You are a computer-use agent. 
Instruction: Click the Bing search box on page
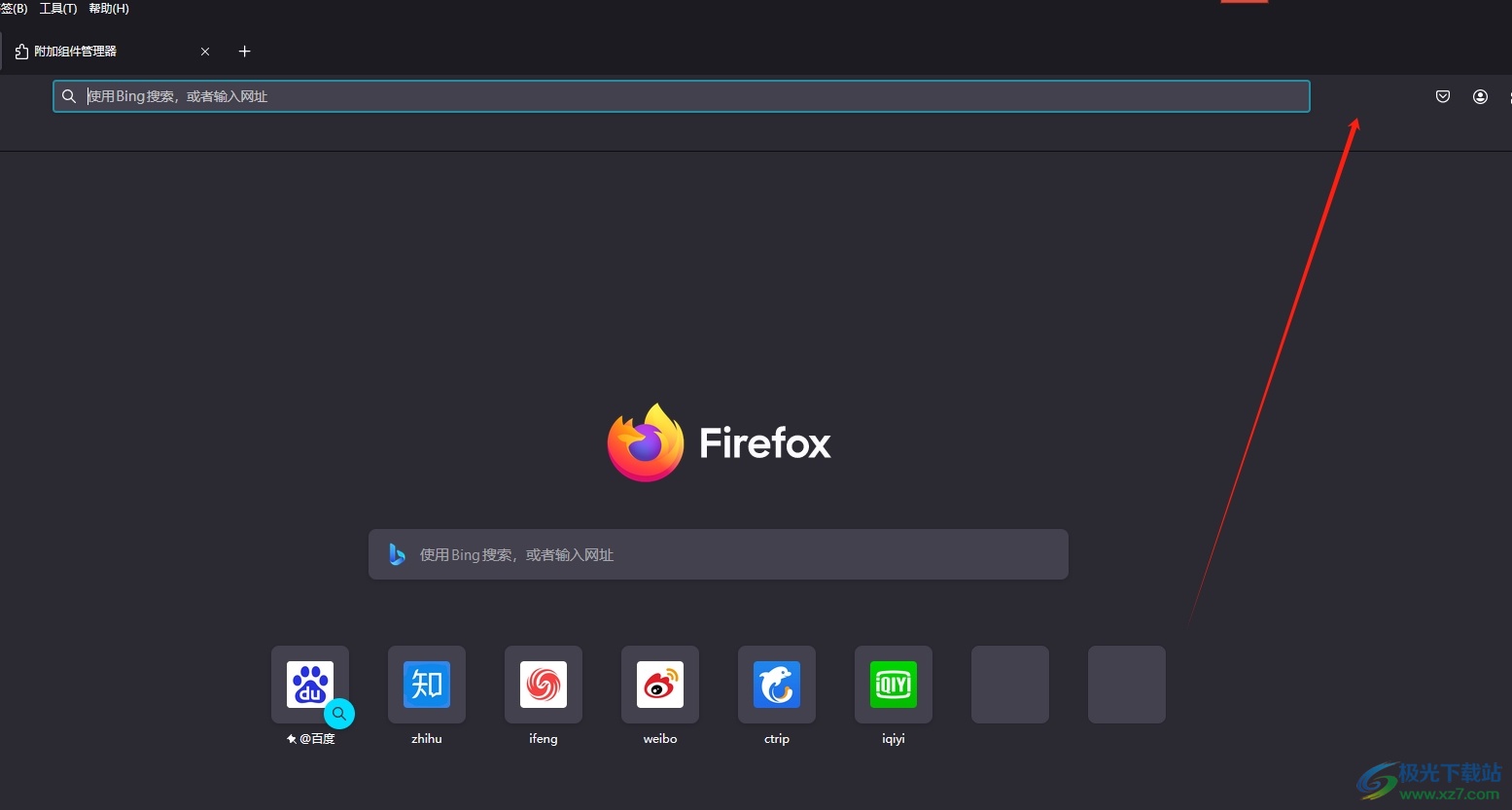click(719, 554)
